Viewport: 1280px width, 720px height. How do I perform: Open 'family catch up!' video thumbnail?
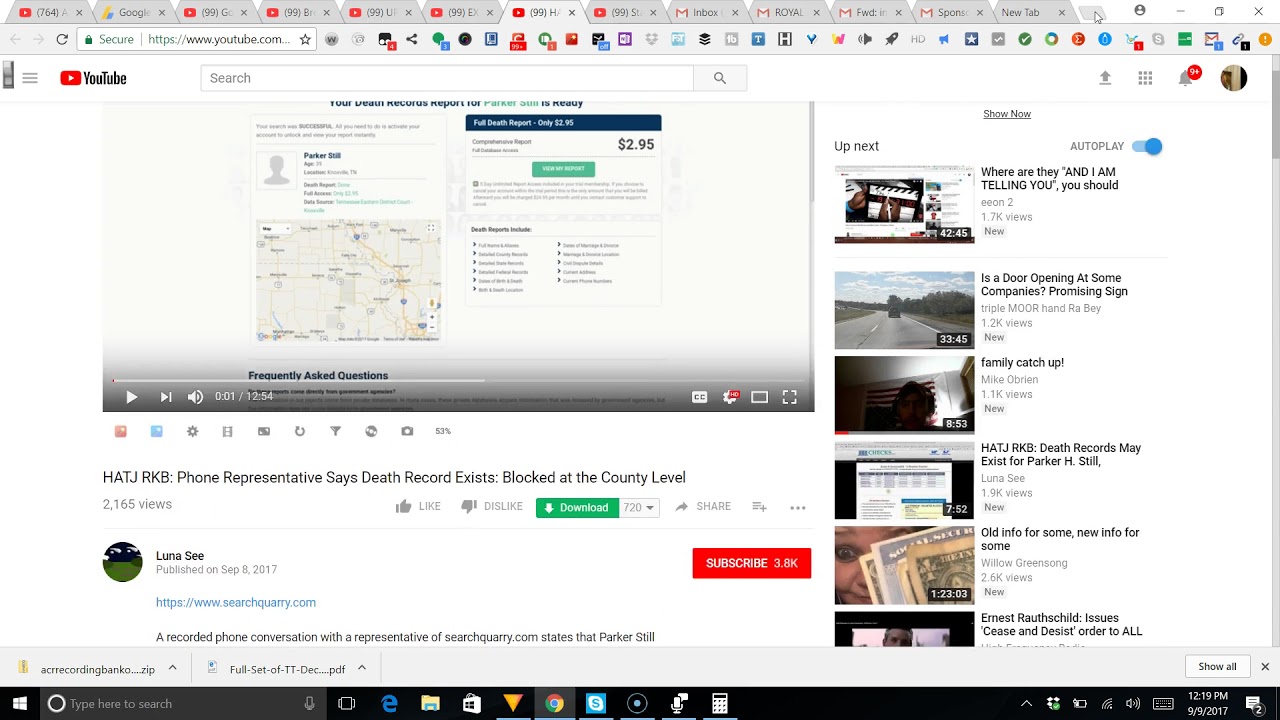[904, 394]
